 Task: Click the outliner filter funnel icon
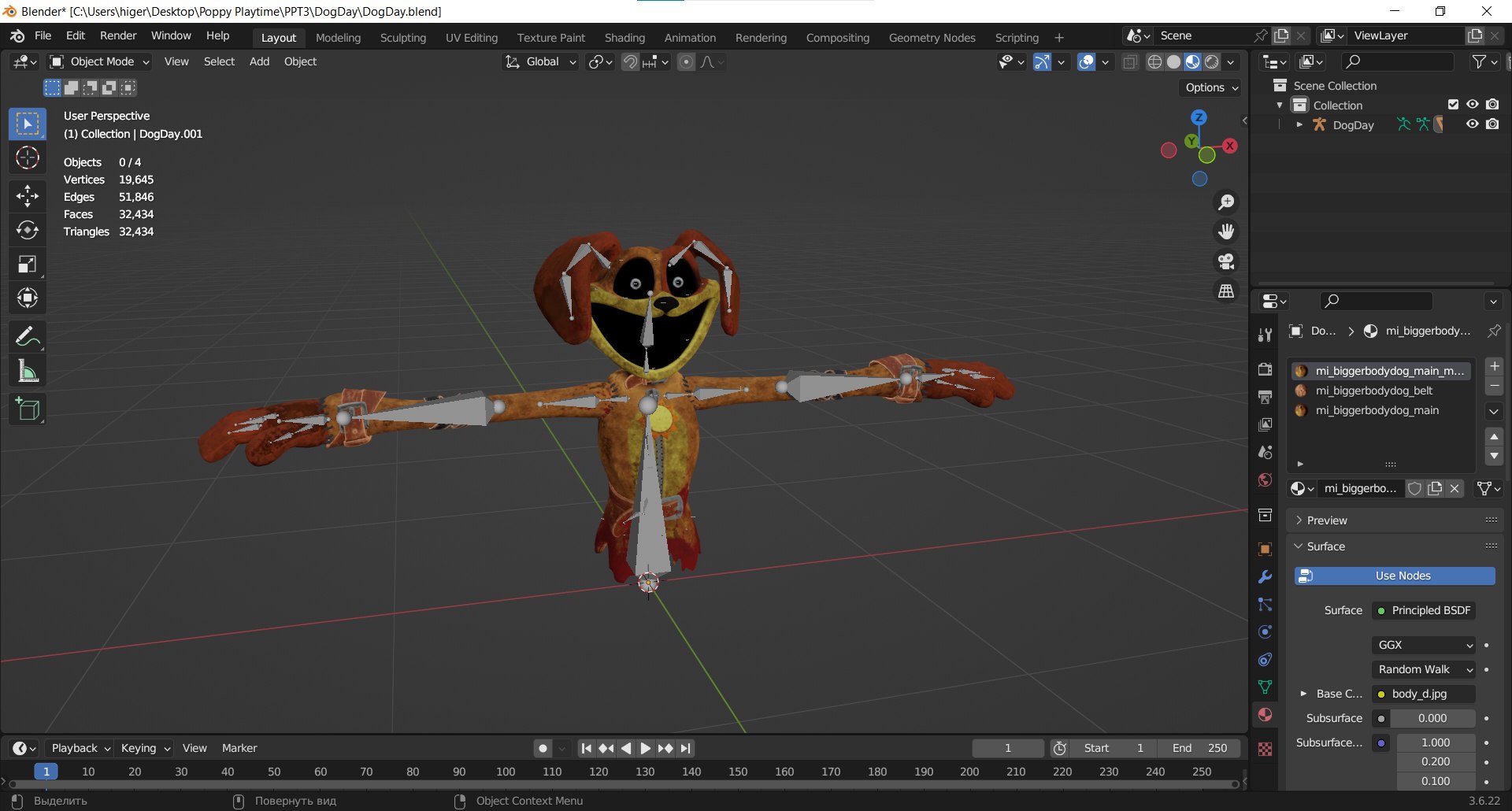1484,61
